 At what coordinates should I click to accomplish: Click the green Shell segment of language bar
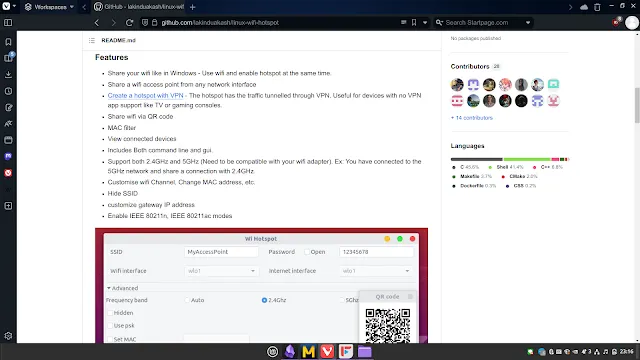pyautogui.click(x=527, y=159)
